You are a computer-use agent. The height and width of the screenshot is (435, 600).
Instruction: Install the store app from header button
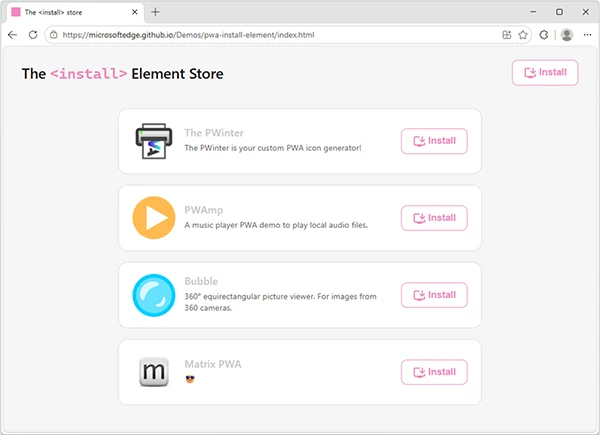pyautogui.click(x=545, y=73)
